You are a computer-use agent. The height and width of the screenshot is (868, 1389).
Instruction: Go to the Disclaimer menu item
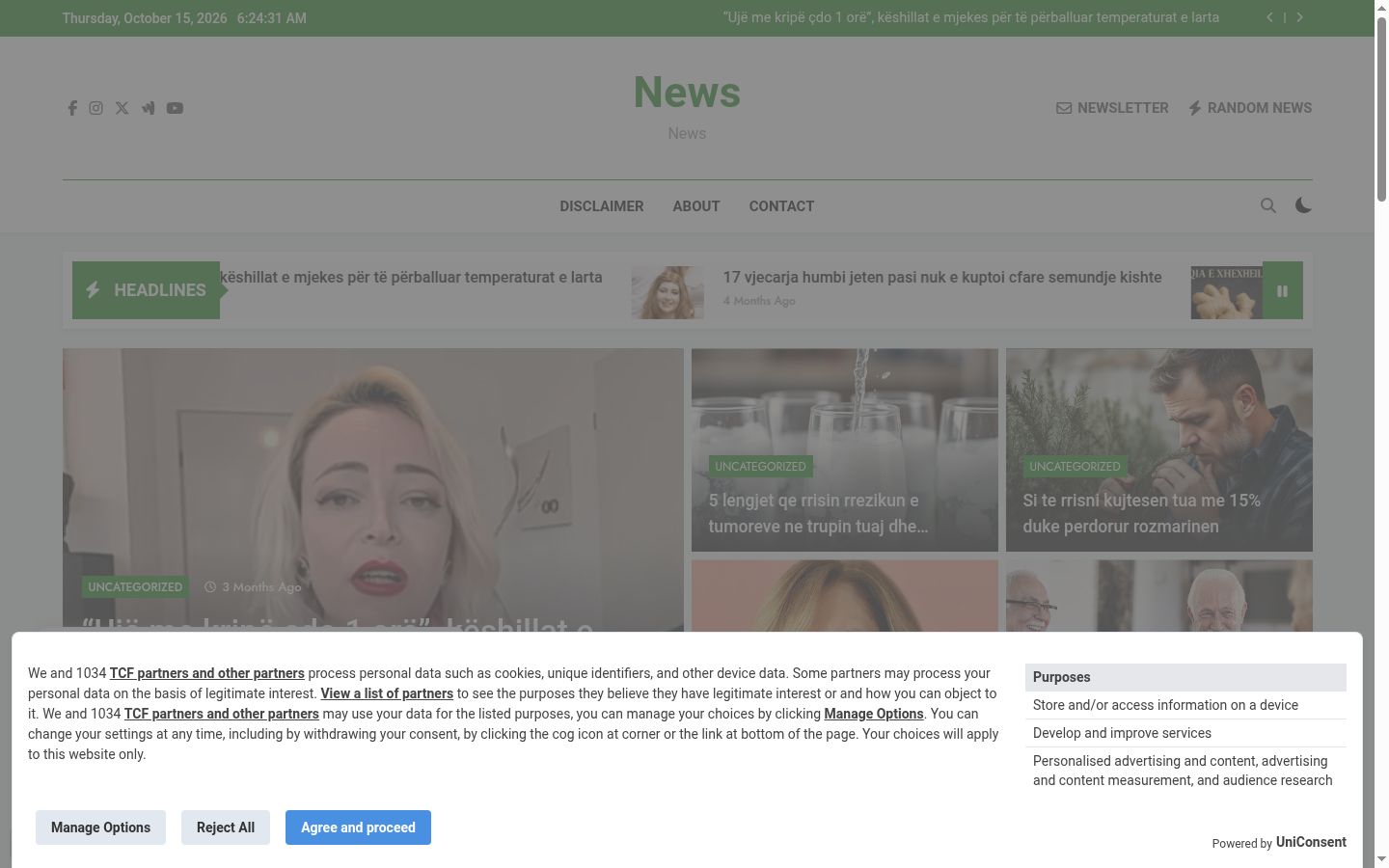coord(602,206)
